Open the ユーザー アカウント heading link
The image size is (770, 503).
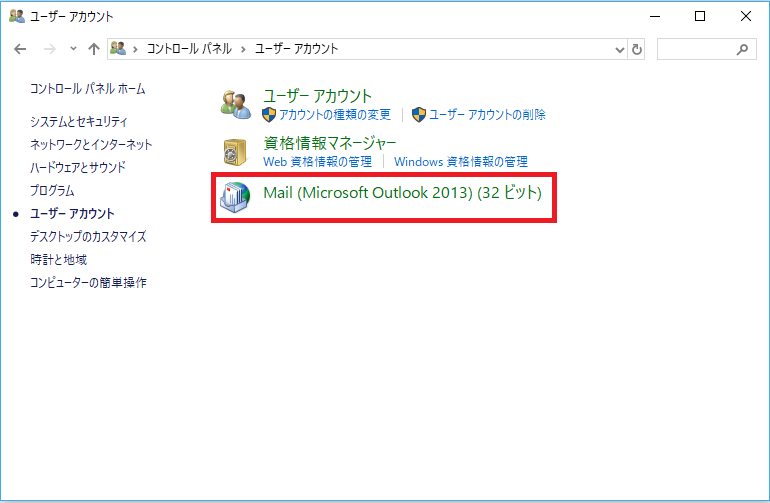tap(317, 96)
